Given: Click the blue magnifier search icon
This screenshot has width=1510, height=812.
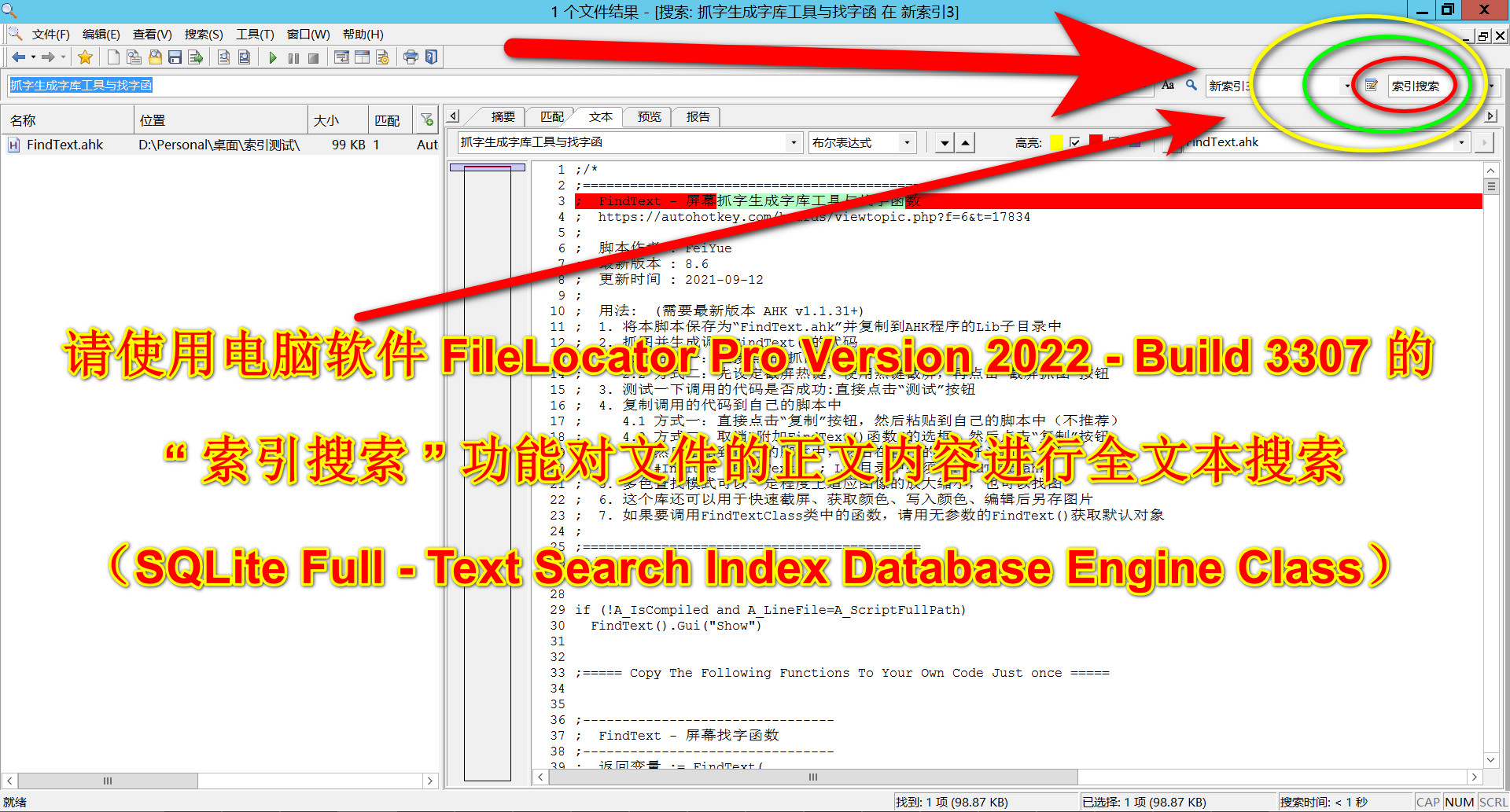Looking at the screenshot, I should [x=1191, y=85].
